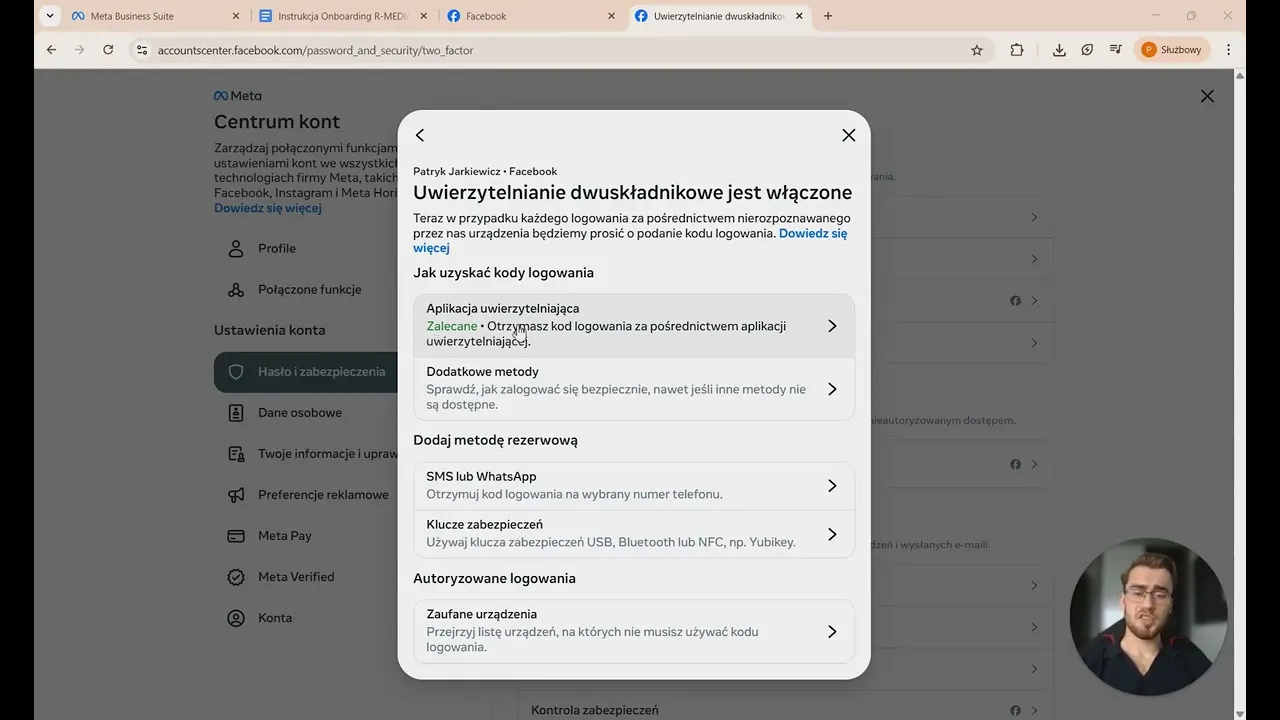Image resolution: width=1280 pixels, height=720 pixels.
Task: Open browser downloads
Action: point(1059,50)
